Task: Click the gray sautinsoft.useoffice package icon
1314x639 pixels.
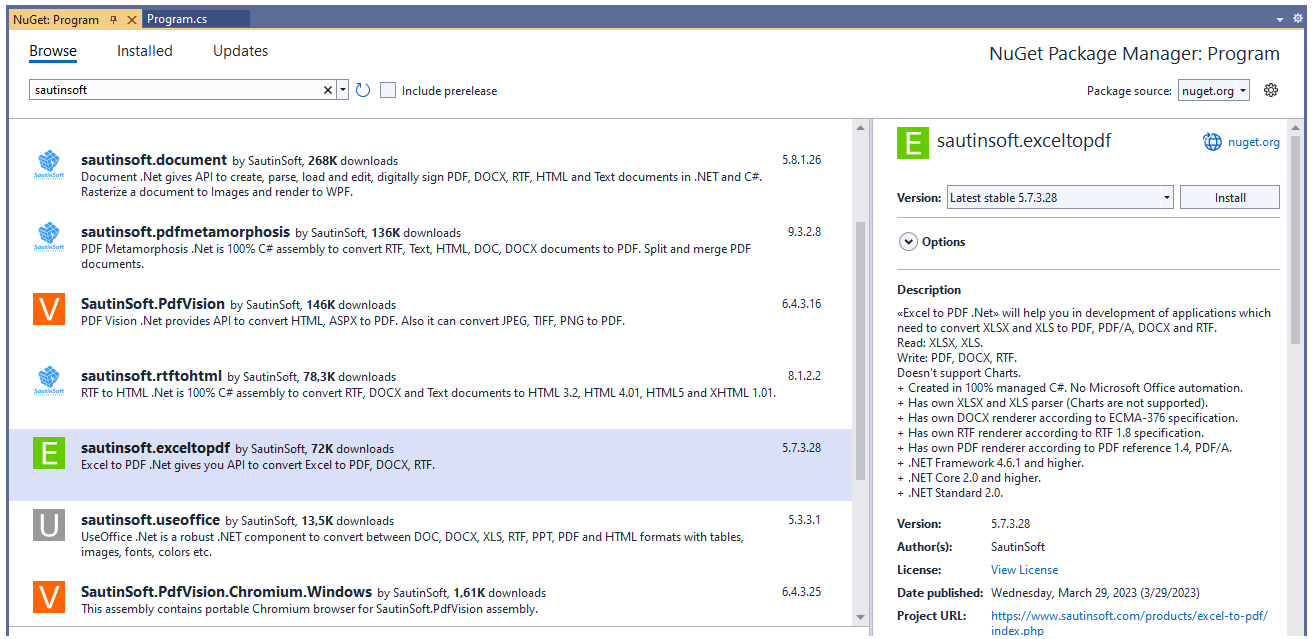Action: point(48,525)
